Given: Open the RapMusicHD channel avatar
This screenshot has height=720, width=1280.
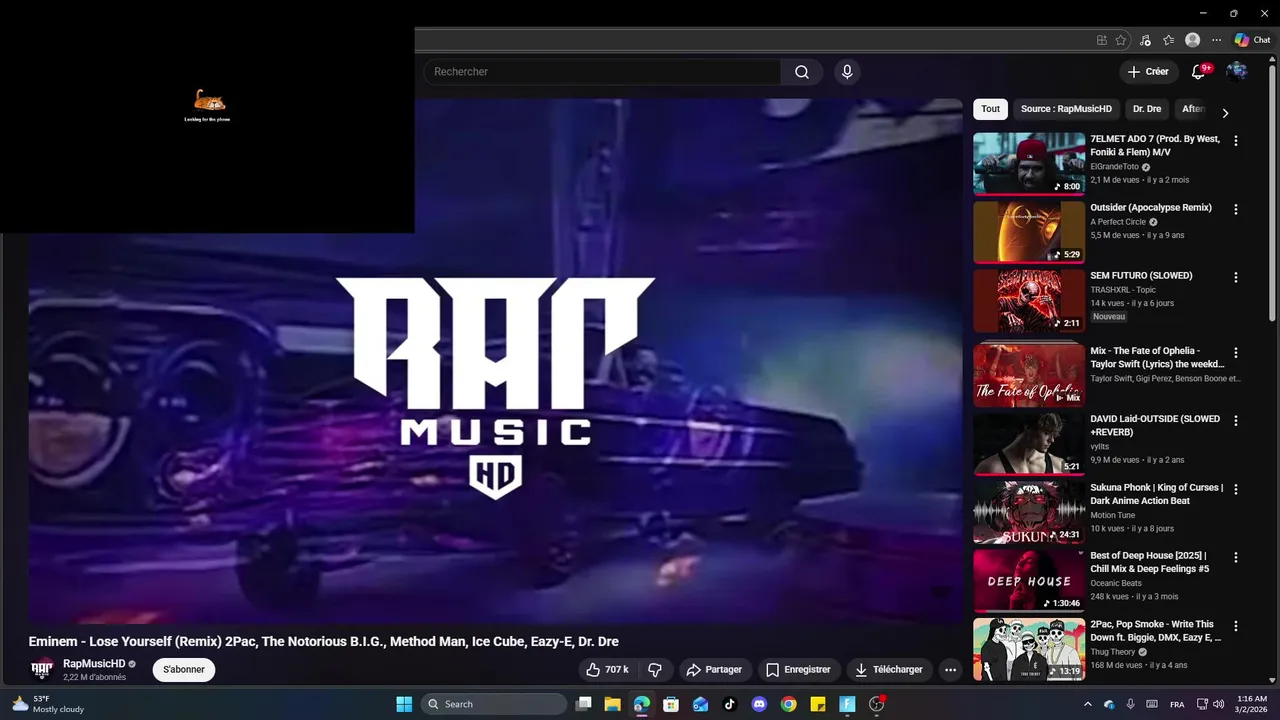Looking at the screenshot, I should pyautogui.click(x=42, y=670).
